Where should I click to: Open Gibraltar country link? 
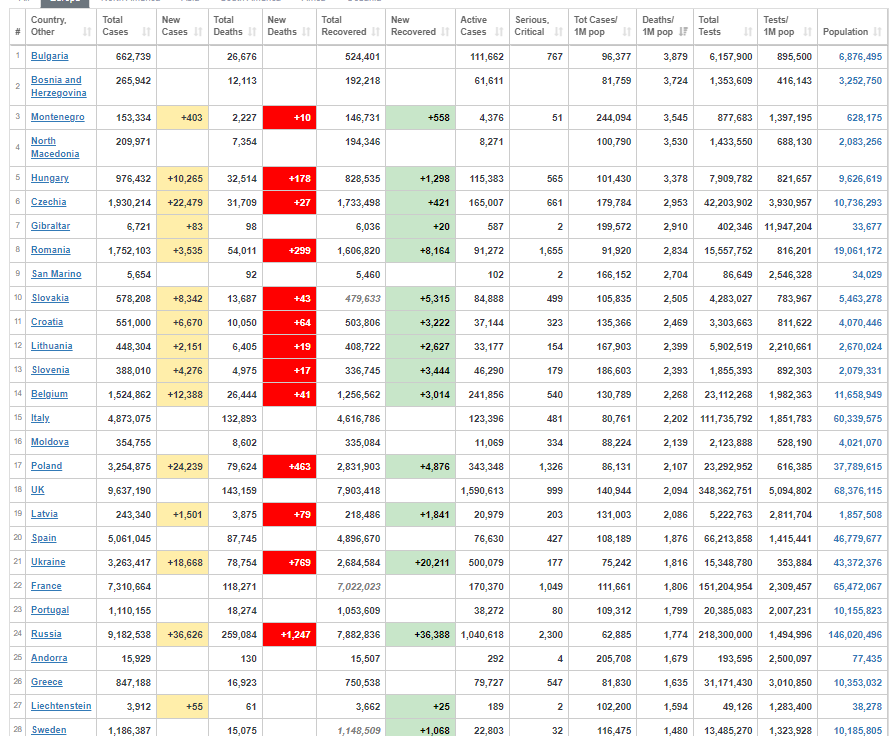[50, 226]
